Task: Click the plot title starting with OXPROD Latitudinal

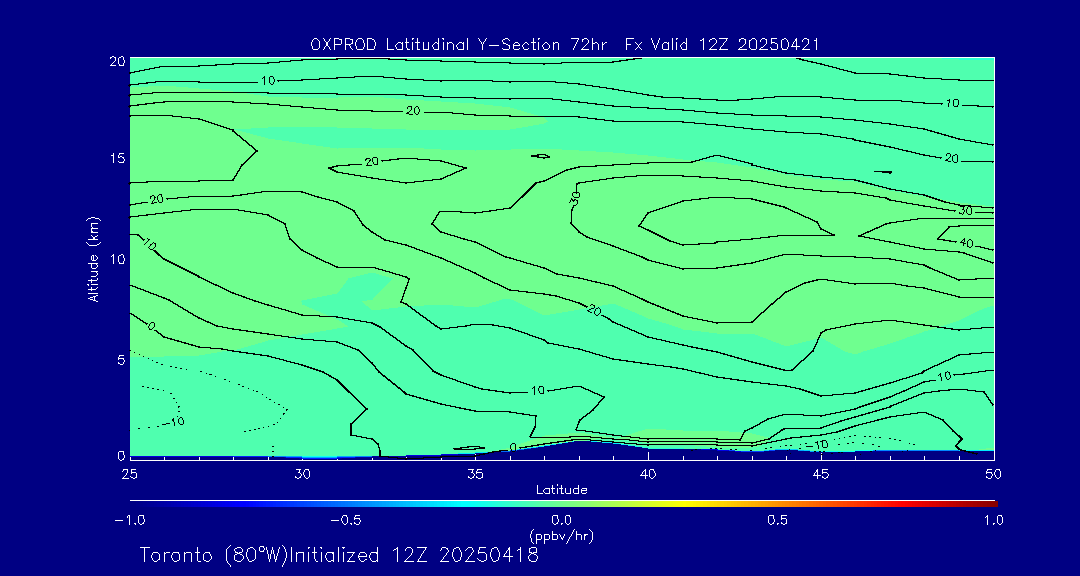Action: pos(564,45)
